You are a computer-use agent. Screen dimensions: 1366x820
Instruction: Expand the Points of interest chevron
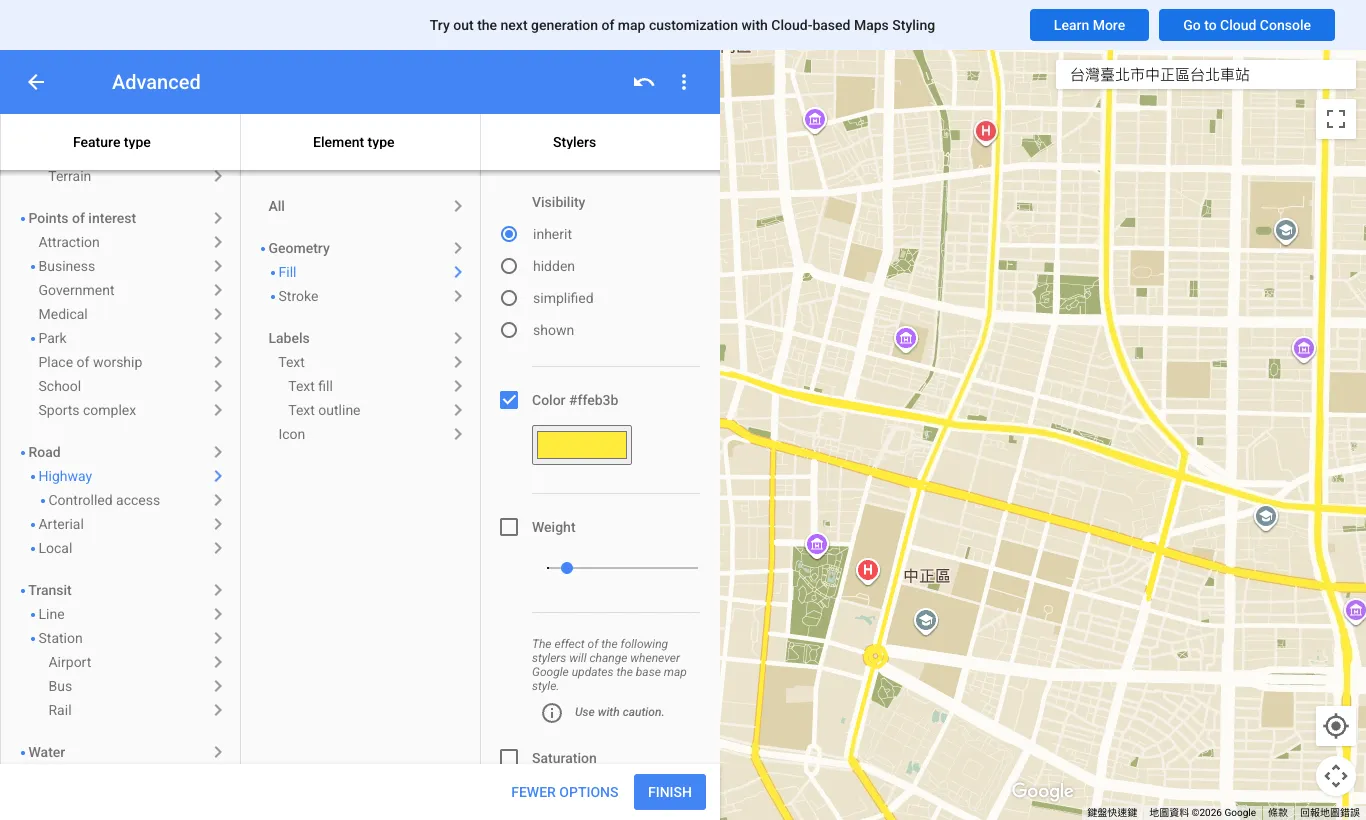click(218, 218)
